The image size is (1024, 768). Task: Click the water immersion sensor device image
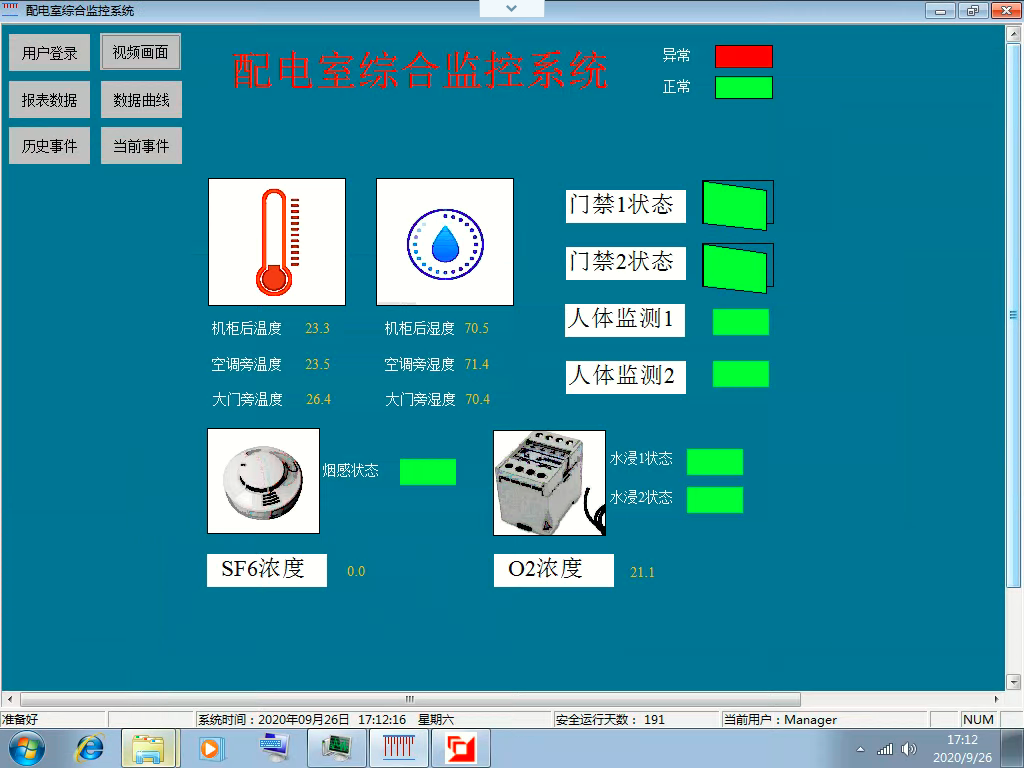tap(548, 481)
